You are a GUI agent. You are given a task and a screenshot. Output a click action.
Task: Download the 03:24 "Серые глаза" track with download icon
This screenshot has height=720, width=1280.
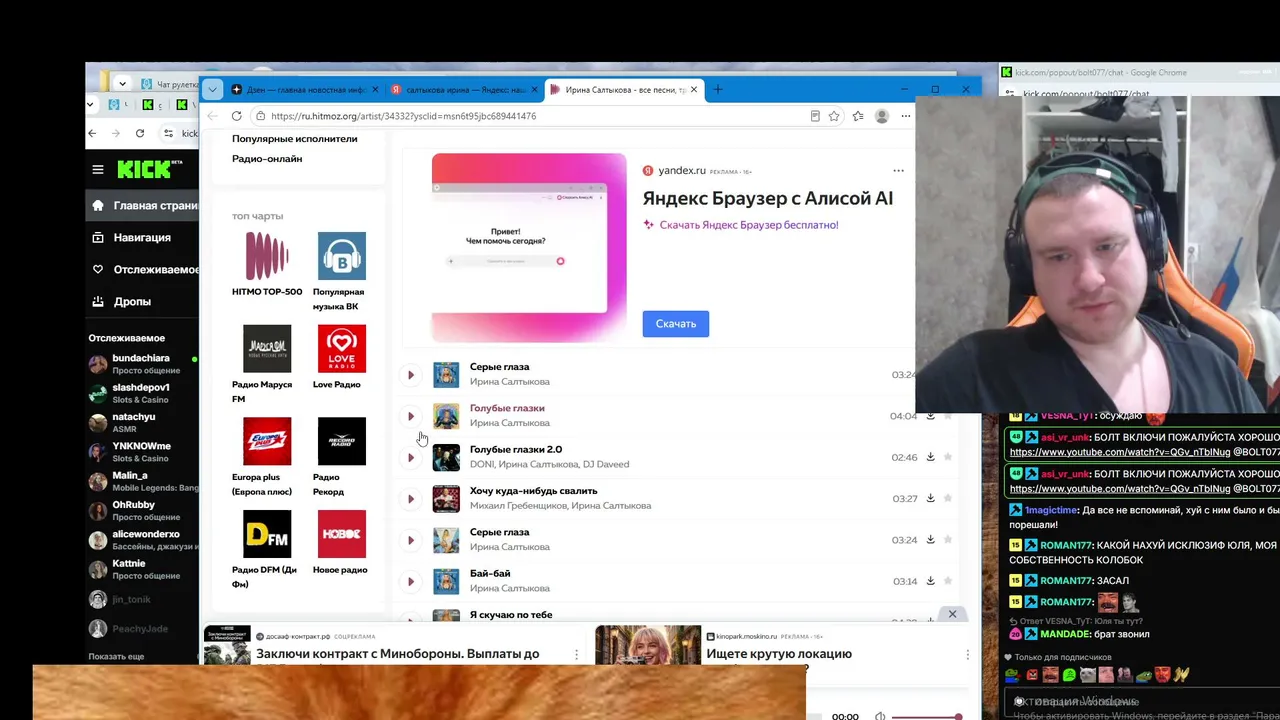coord(930,539)
